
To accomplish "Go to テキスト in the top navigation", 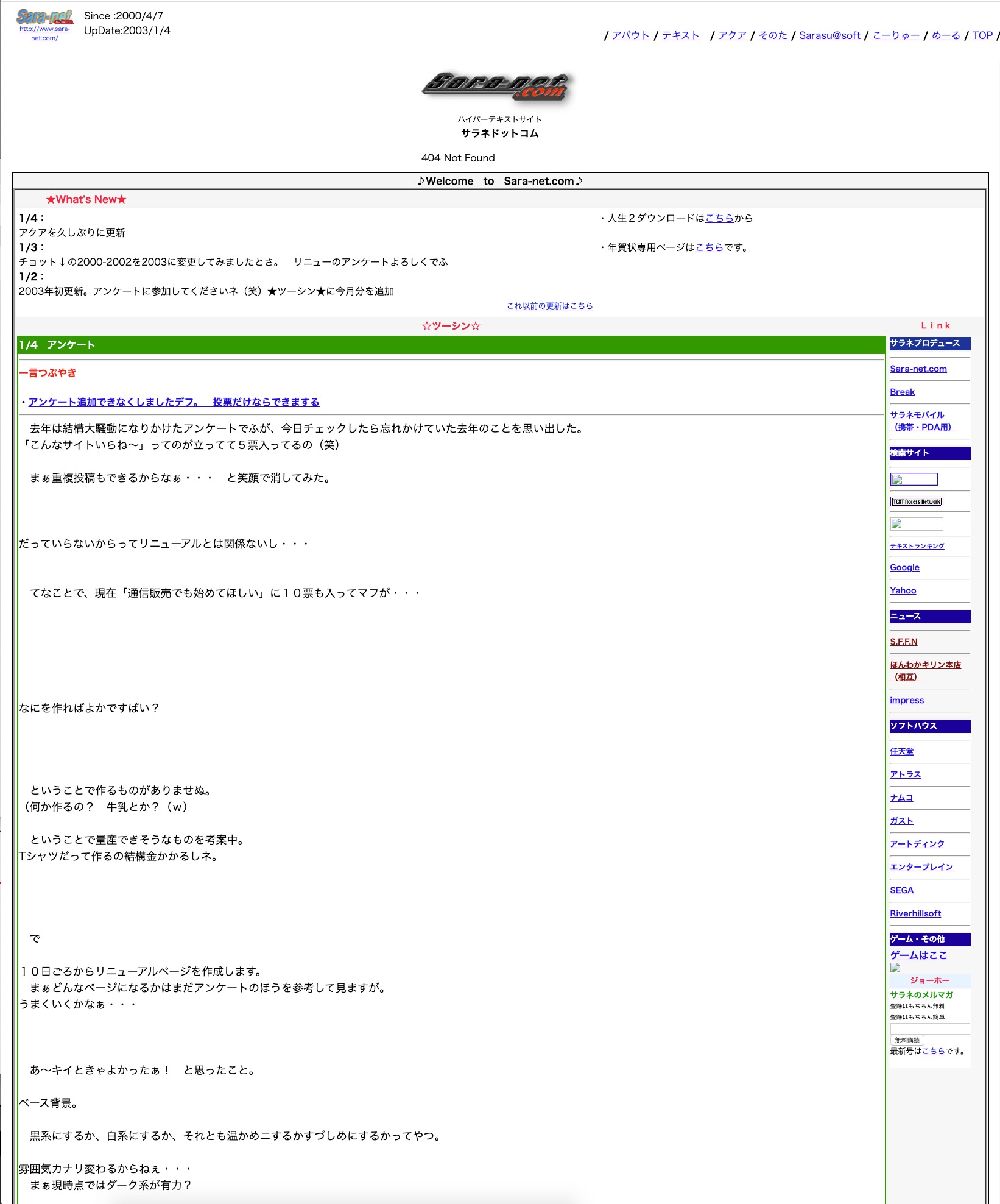I will pos(680,35).
